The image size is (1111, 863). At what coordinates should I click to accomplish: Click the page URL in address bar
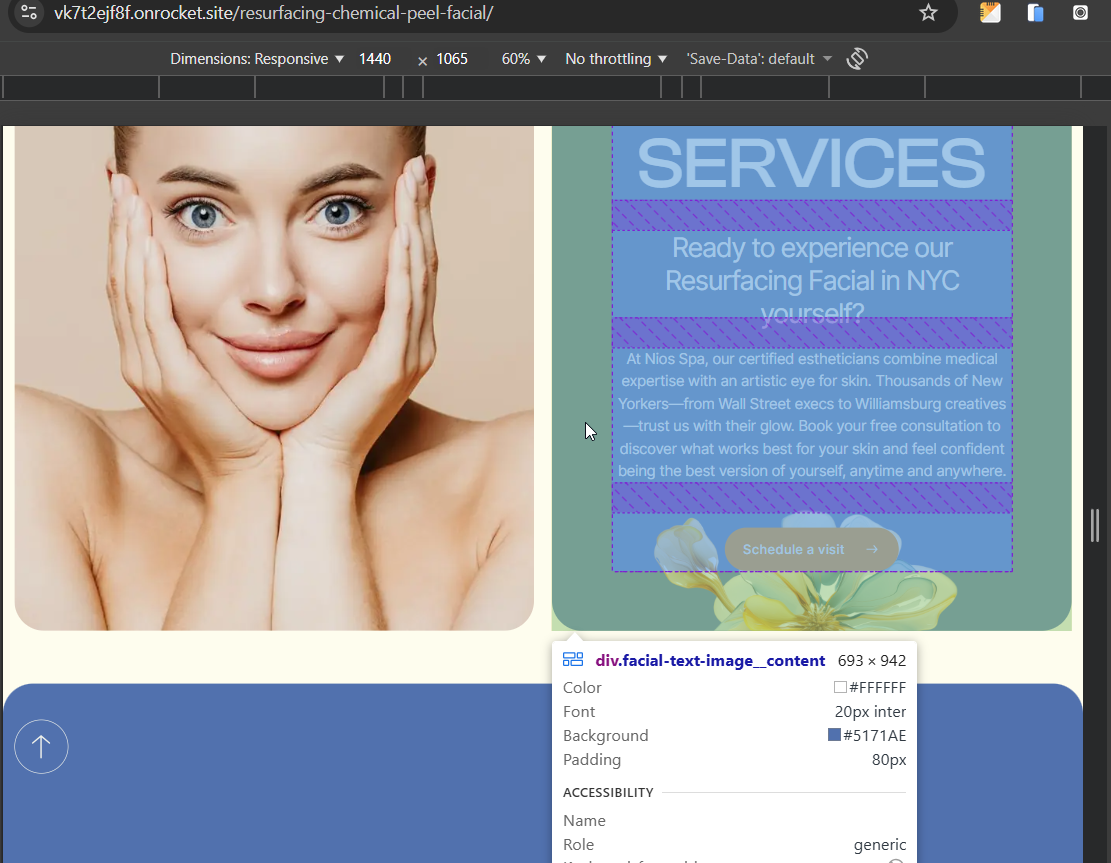pyautogui.click(x=273, y=13)
